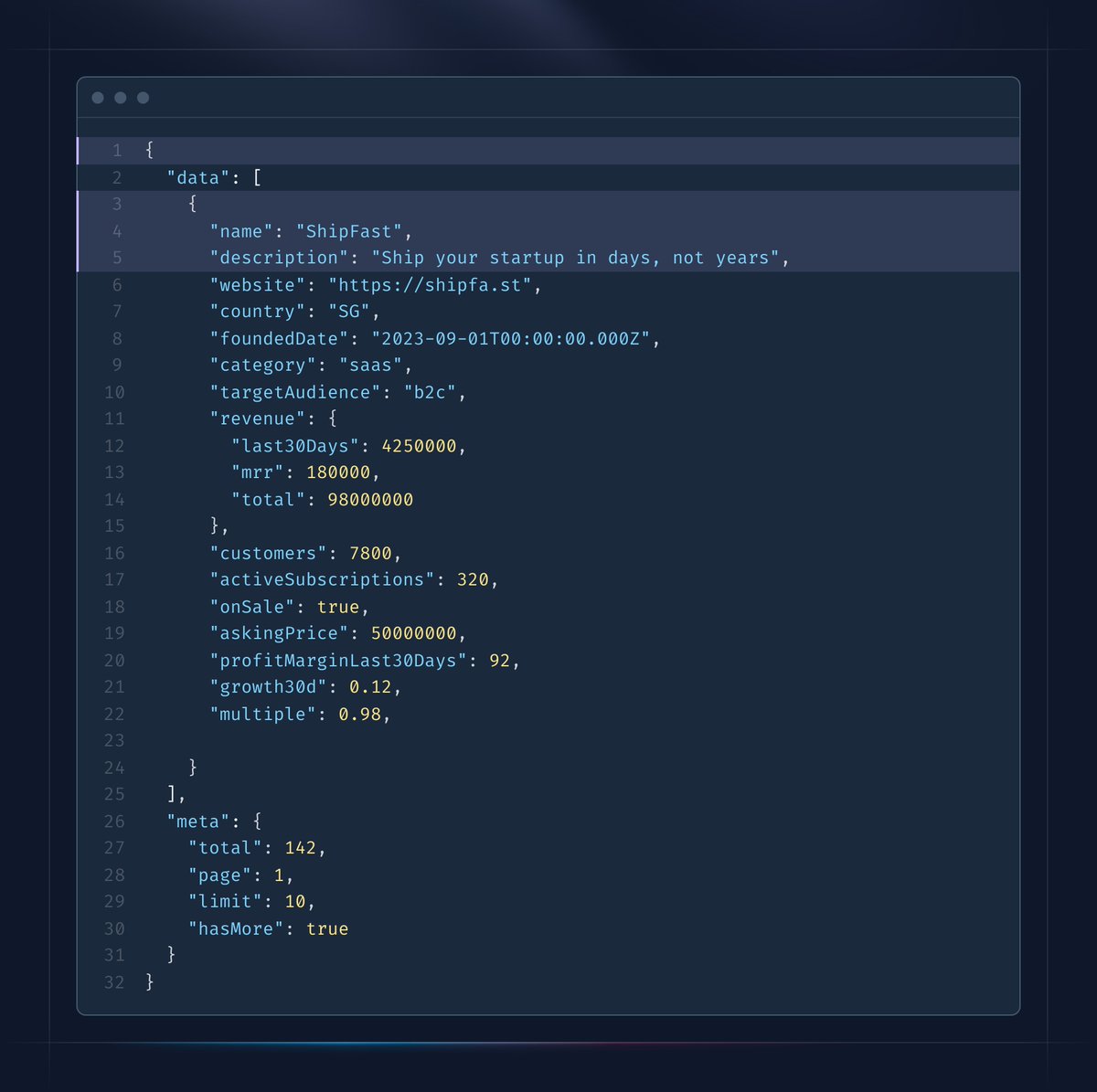Viewport: 1097px width, 1092px height.
Task: Click the "meta" key
Action: [x=198, y=822]
